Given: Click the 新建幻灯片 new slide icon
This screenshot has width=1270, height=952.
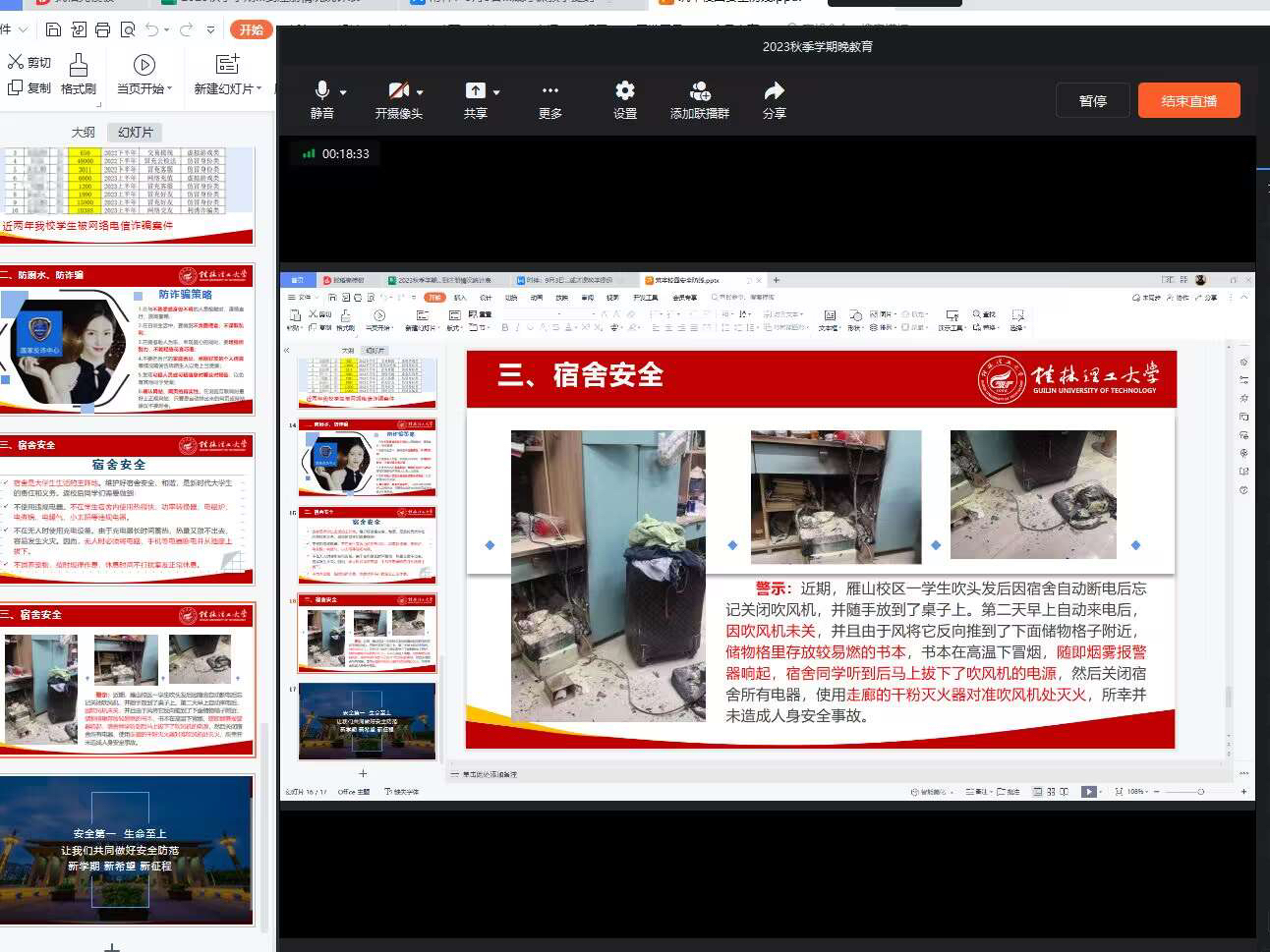Looking at the screenshot, I should tap(228, 66).
